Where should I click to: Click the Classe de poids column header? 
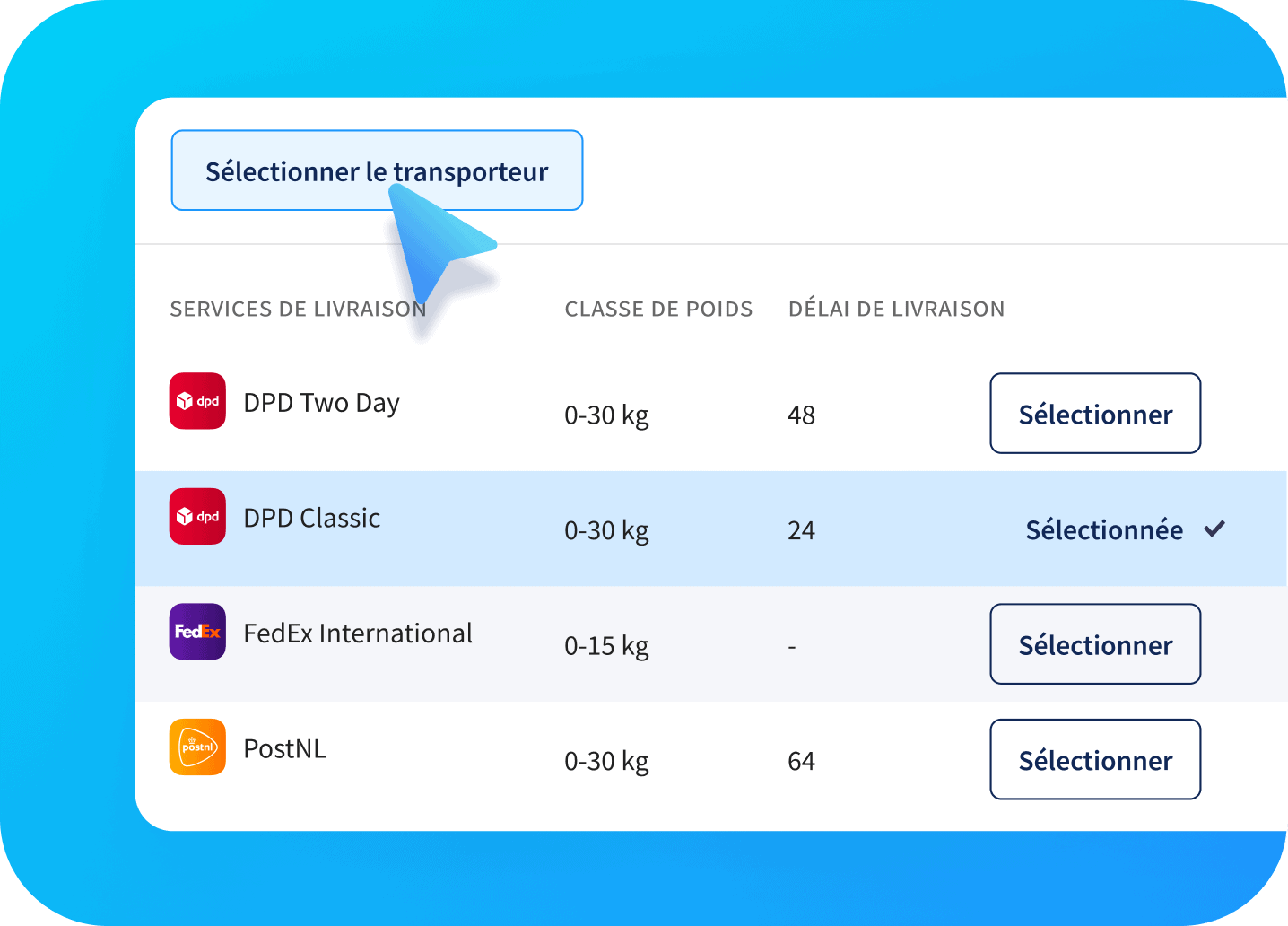(x=658, y=309)
